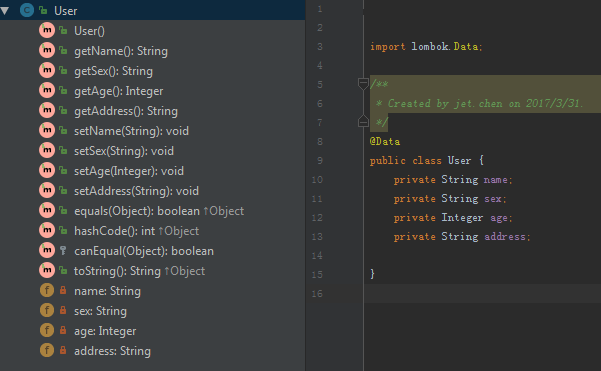Select setSex(String): void entry
The width and height of the screenshot is (601, 371).
click(x=124, y=151)
